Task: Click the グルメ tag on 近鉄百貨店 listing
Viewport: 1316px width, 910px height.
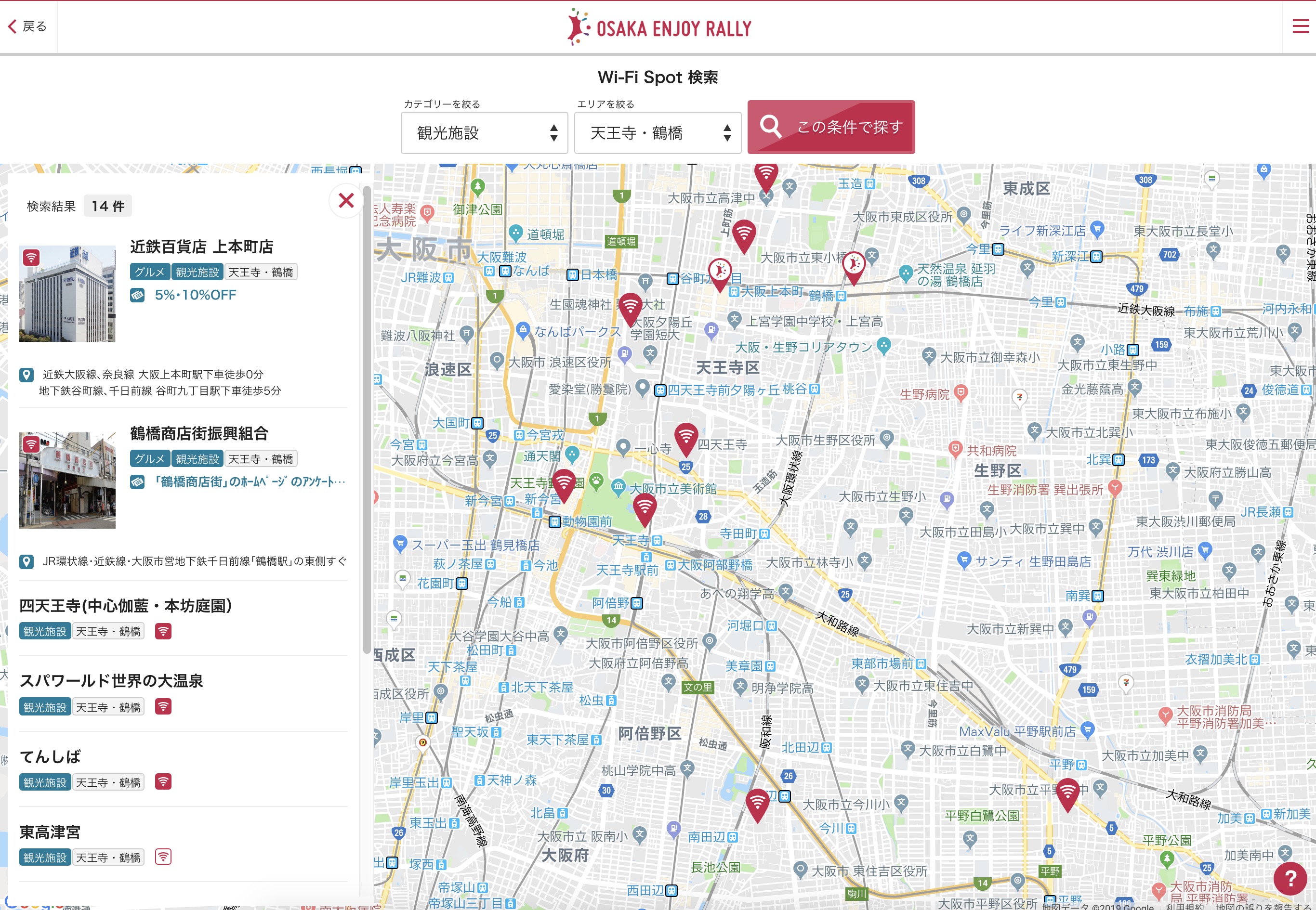Action: tap(149, 272)
